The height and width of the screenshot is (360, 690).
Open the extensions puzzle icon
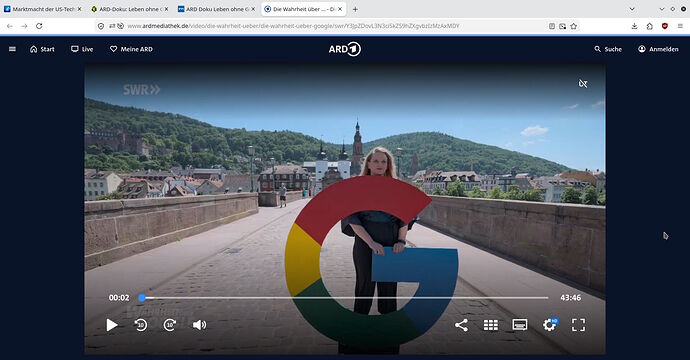coord(650,26)
